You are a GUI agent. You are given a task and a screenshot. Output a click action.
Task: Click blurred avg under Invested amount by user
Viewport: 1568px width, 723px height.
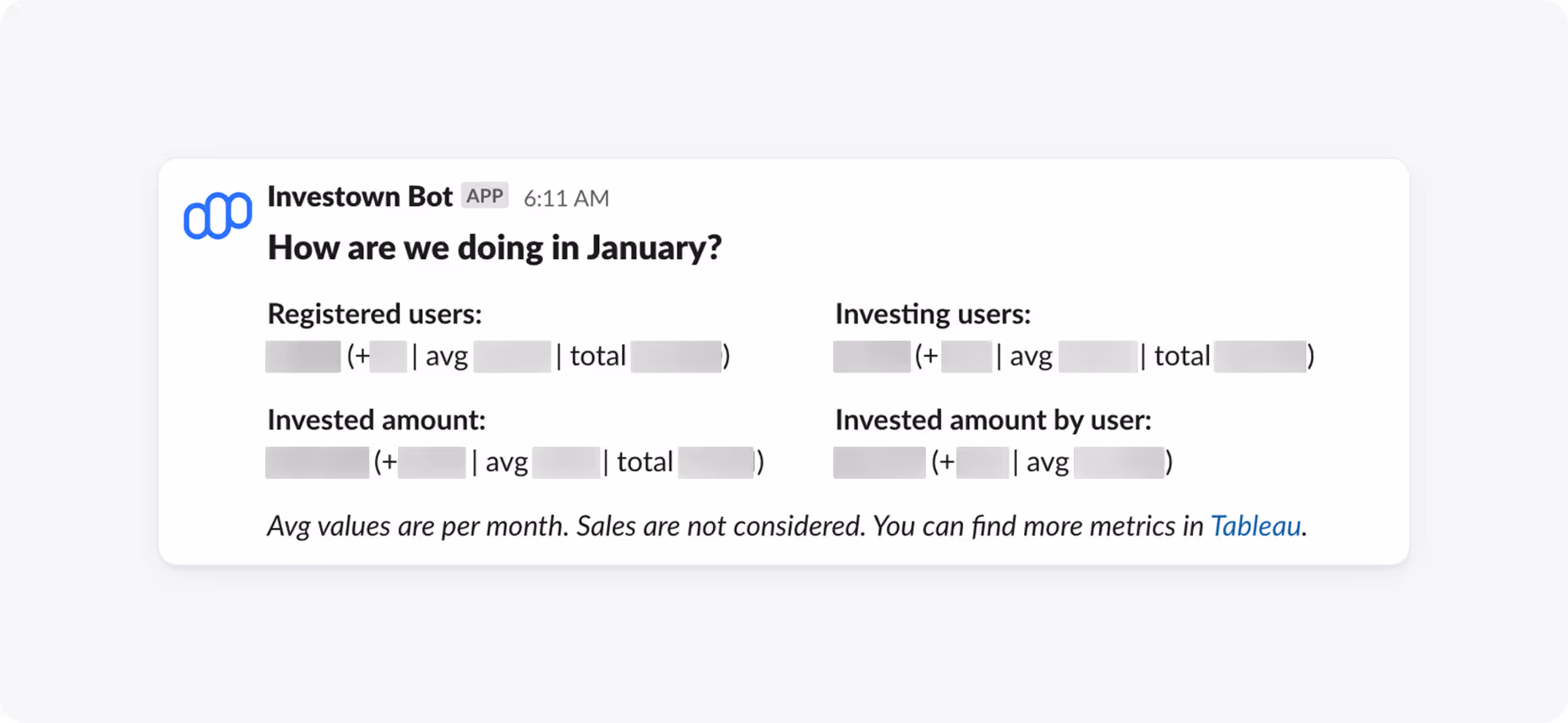1119,463
